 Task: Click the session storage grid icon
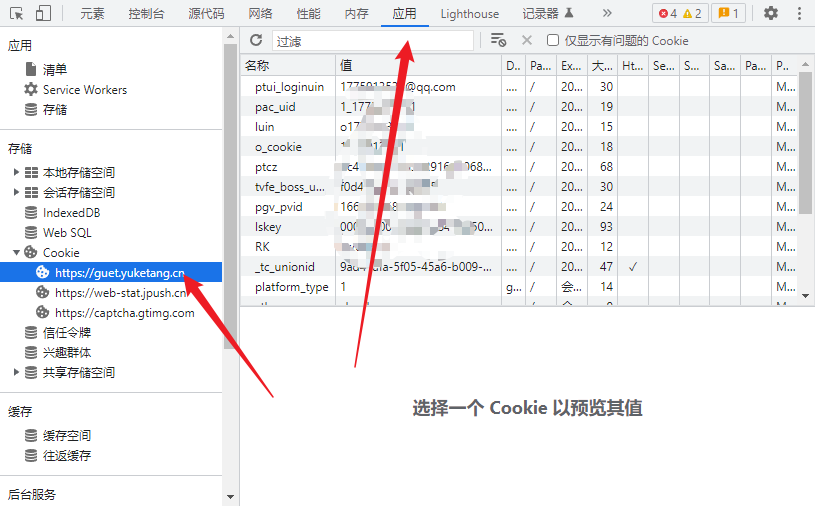pos(31,193)
